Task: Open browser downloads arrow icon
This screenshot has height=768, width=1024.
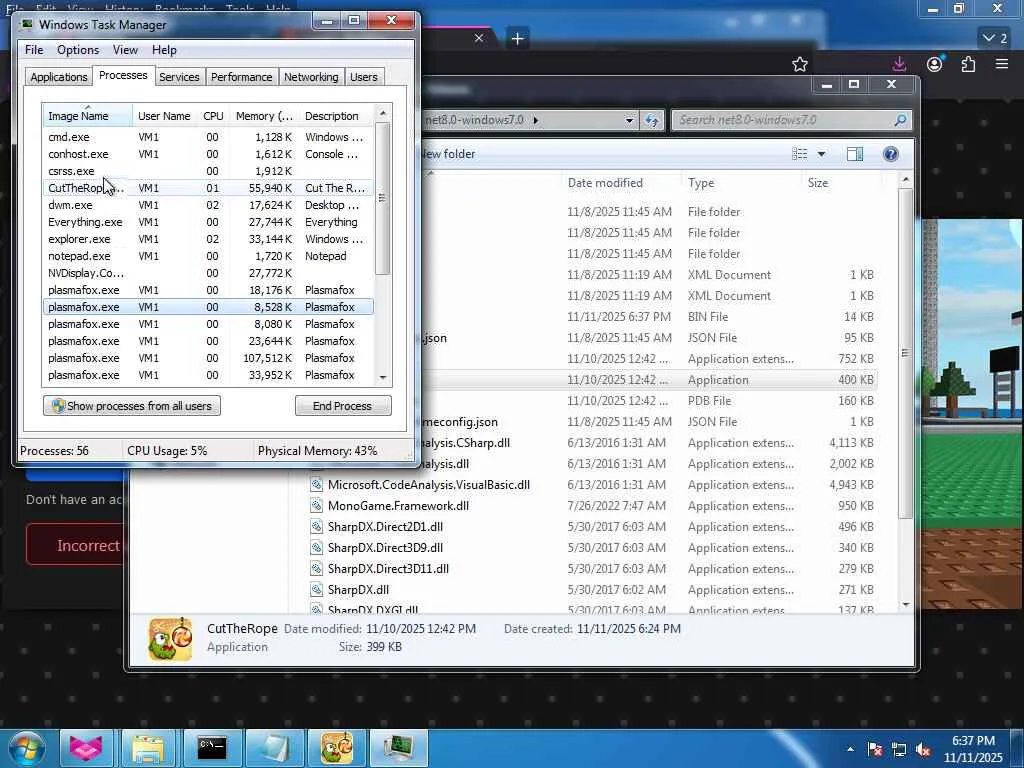Action: coord(899,63)
